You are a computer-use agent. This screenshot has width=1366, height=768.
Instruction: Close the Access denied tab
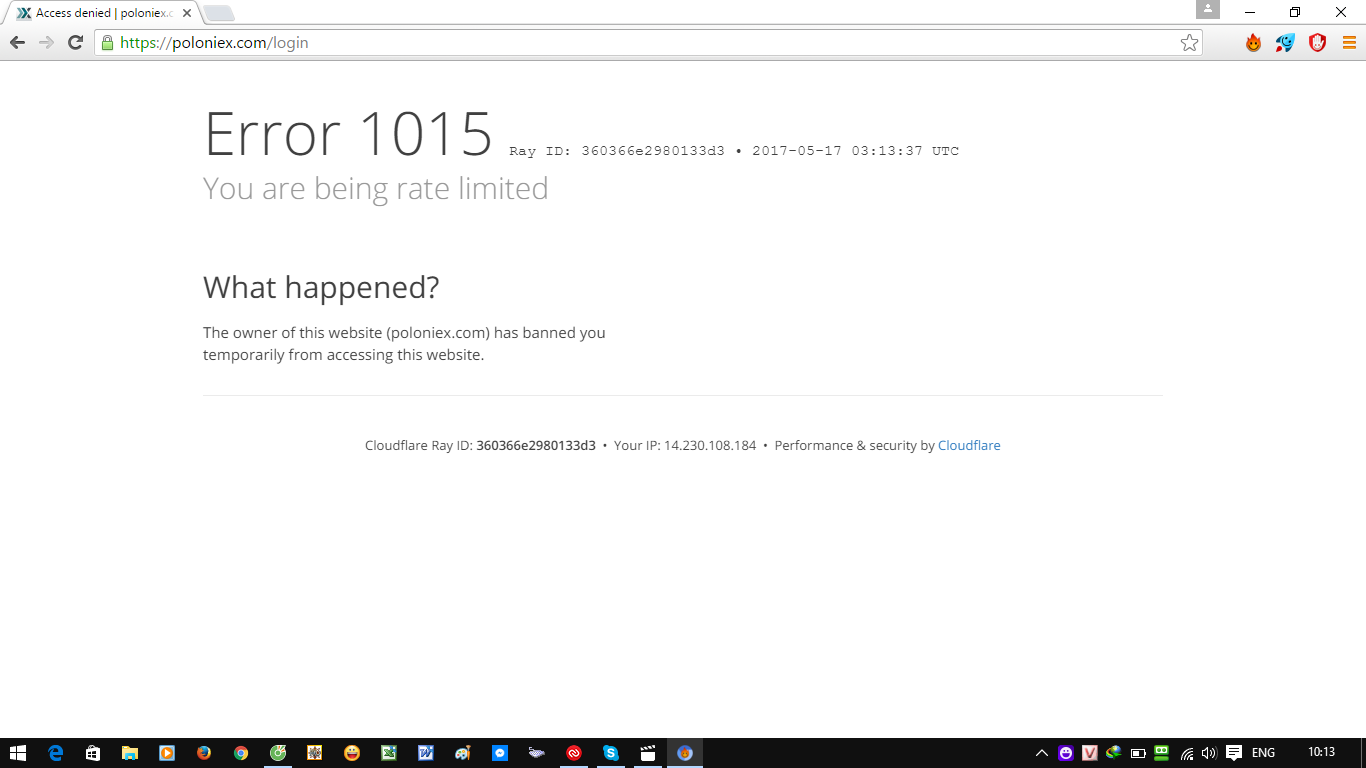(186, 14)
